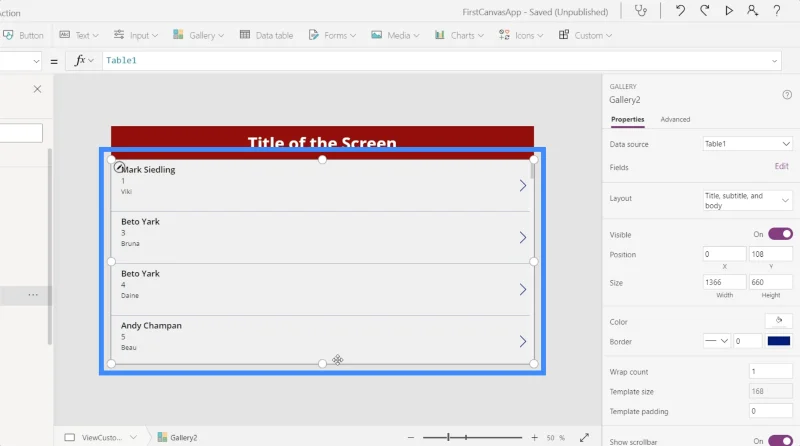This screenshot has width=800, height=446.
Task: Open Gallery2 help icon in properties
Action: 787,94
